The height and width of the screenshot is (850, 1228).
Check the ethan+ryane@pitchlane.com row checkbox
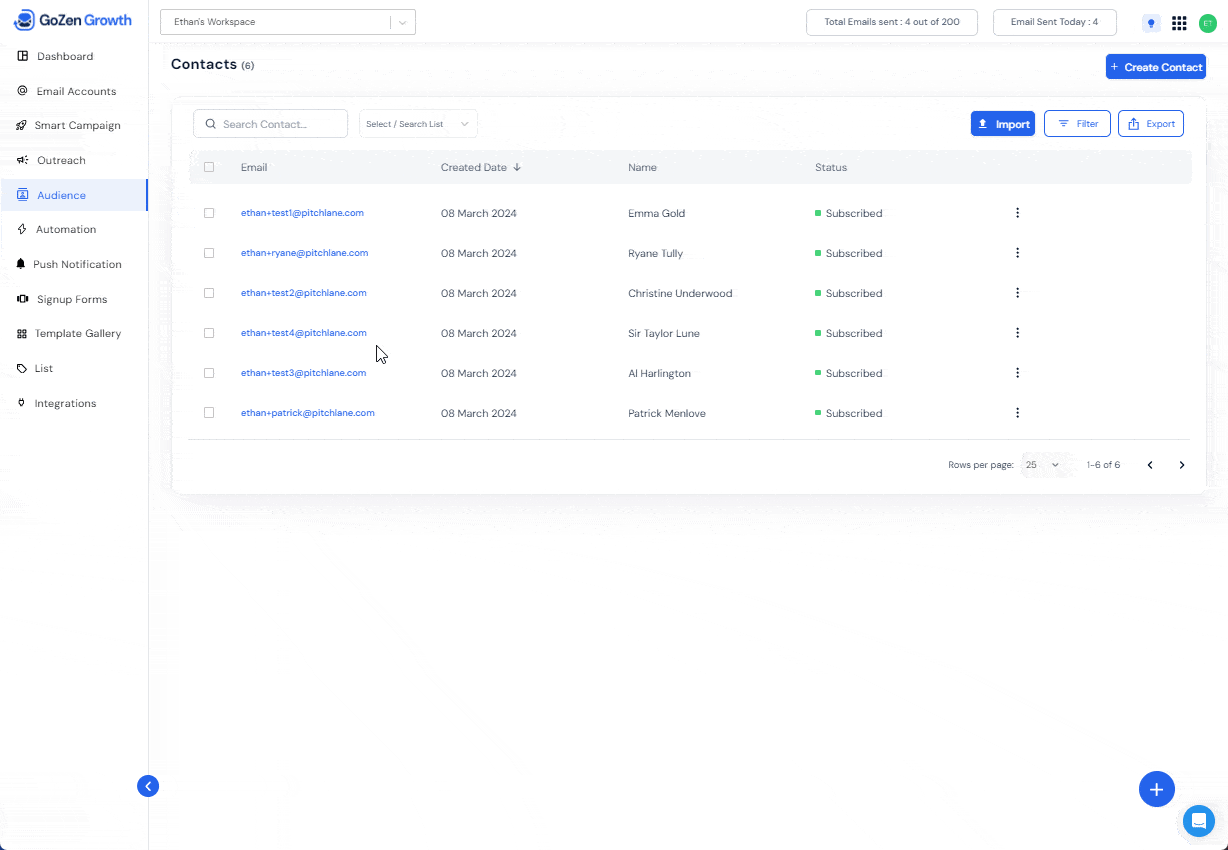pyautogui.click(x=209, y=253)
